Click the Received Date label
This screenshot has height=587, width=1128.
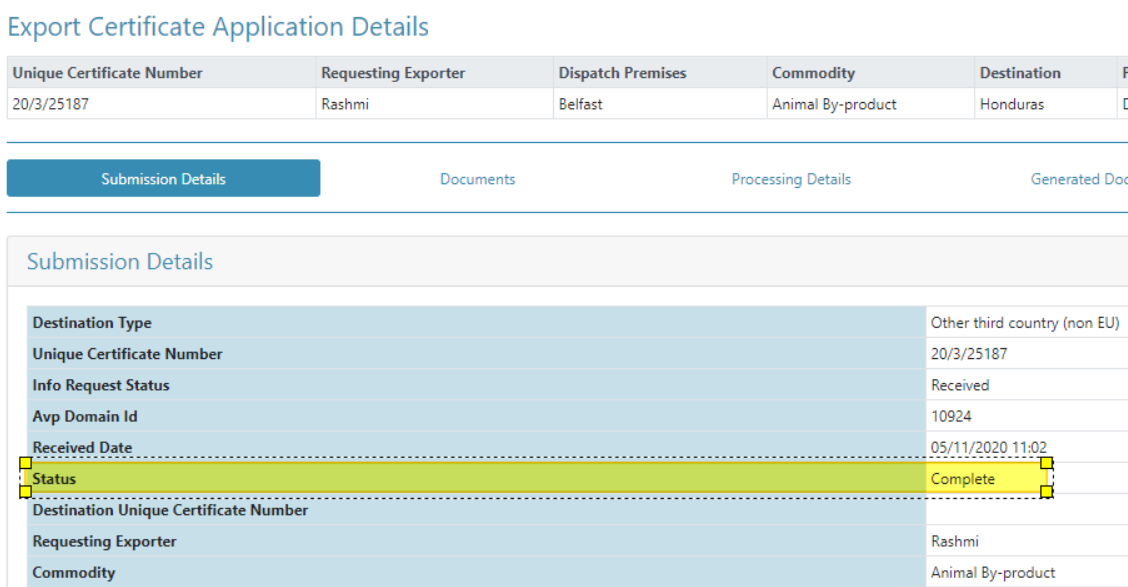82,447
